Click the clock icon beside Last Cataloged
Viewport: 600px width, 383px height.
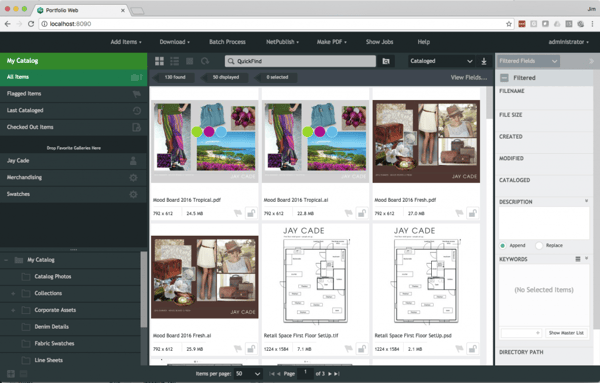137,111
